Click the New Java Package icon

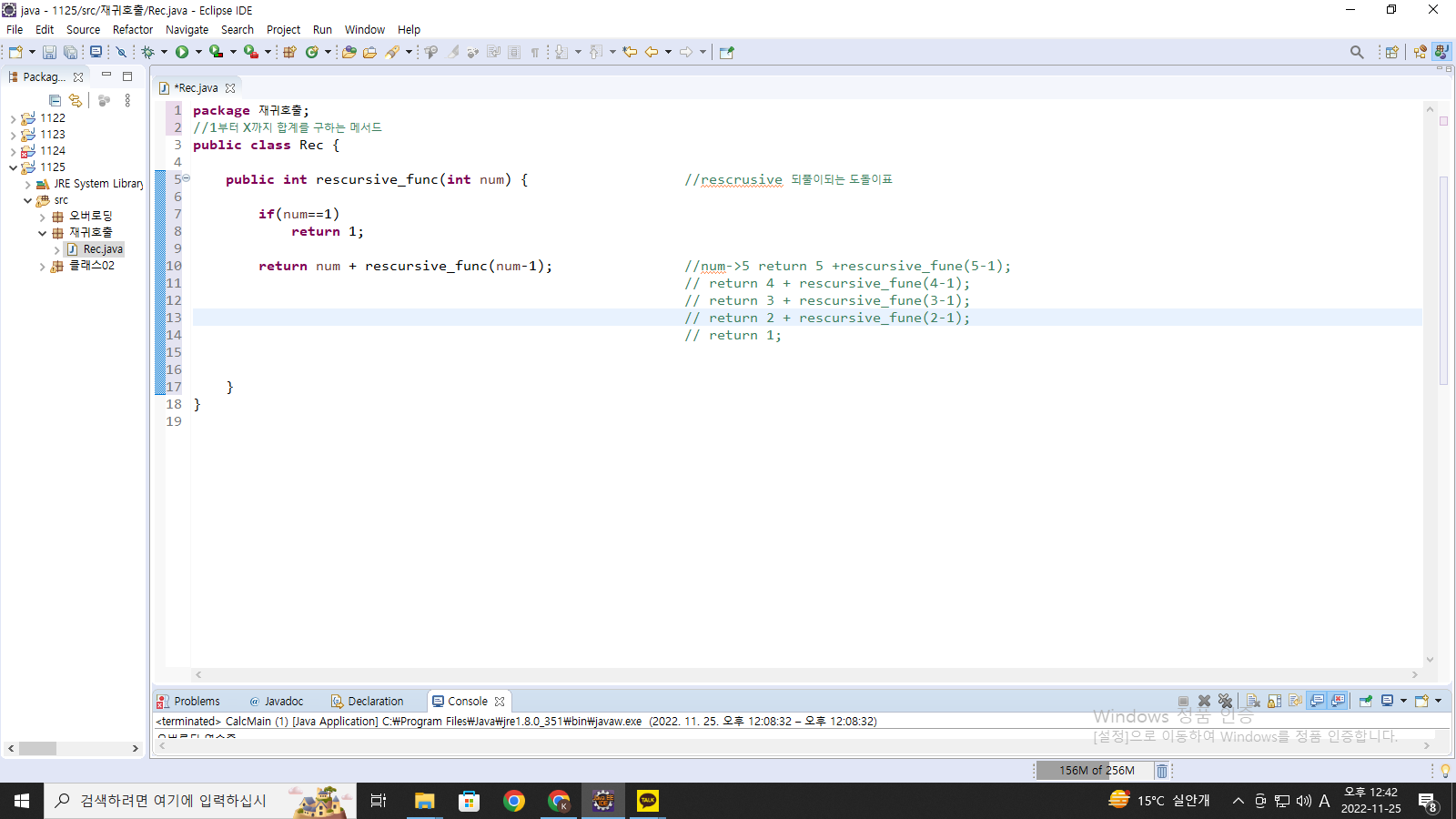point(289,53)
